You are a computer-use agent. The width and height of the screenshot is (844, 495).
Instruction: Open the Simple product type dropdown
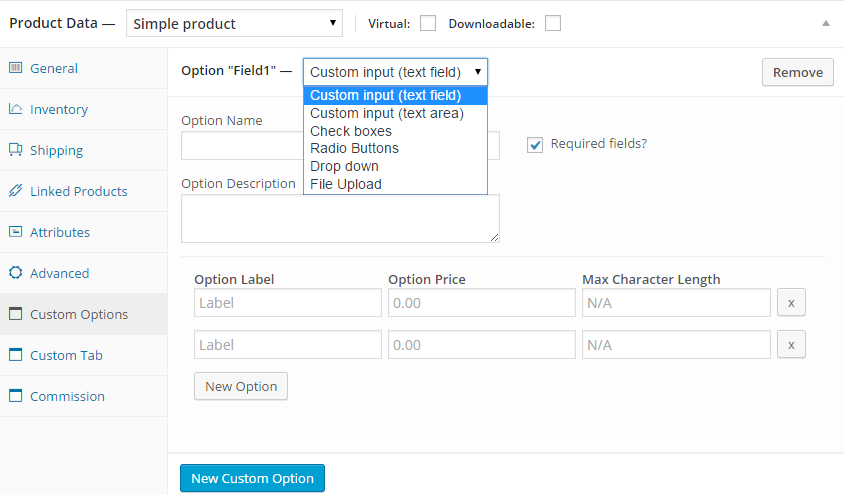pos(234,23)
